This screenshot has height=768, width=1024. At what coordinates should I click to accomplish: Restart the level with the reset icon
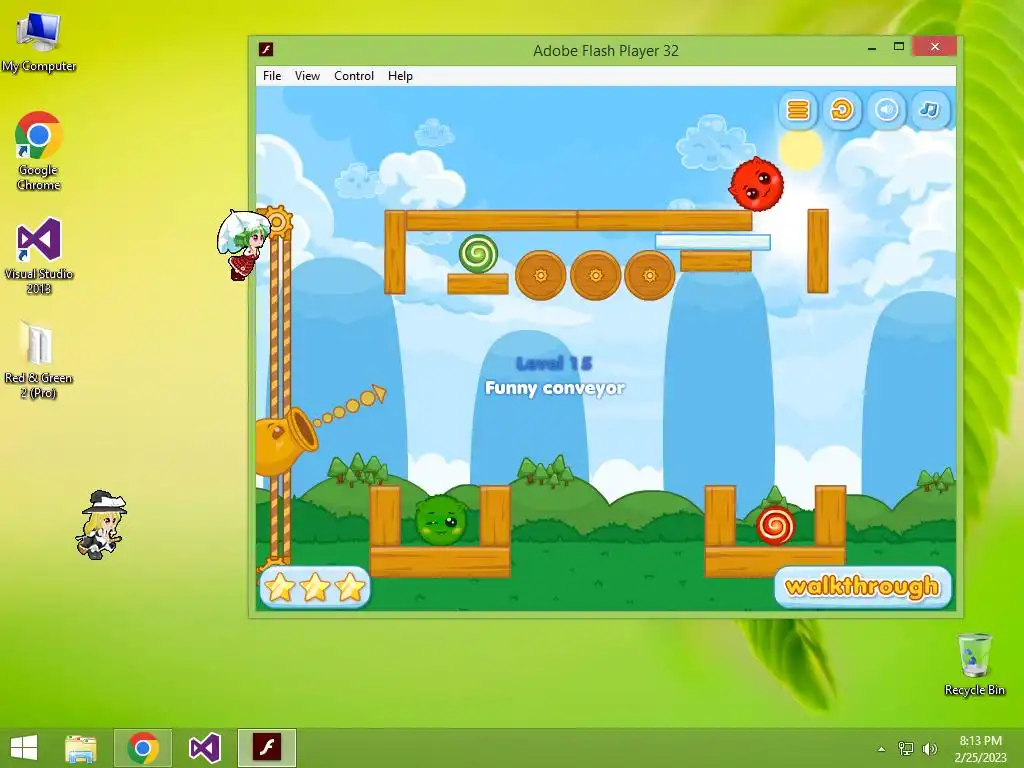point(842,110)
